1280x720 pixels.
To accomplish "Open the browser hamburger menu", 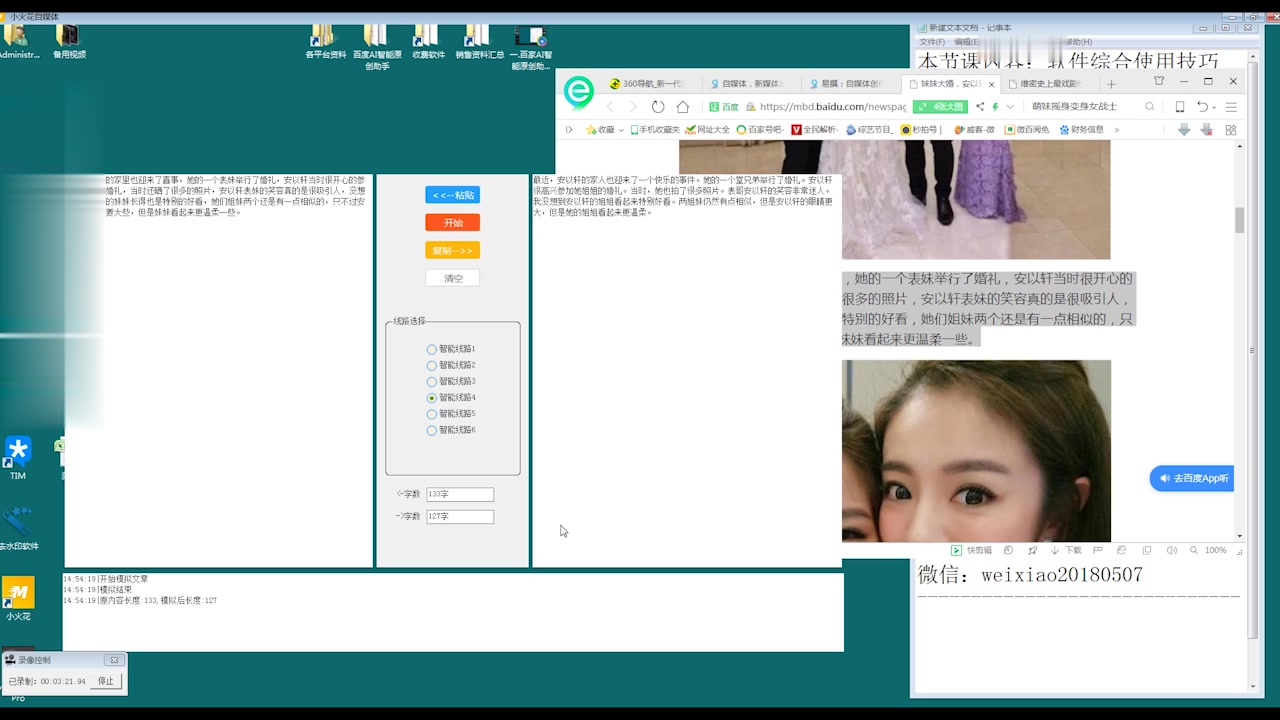I will coord(1231,106).
